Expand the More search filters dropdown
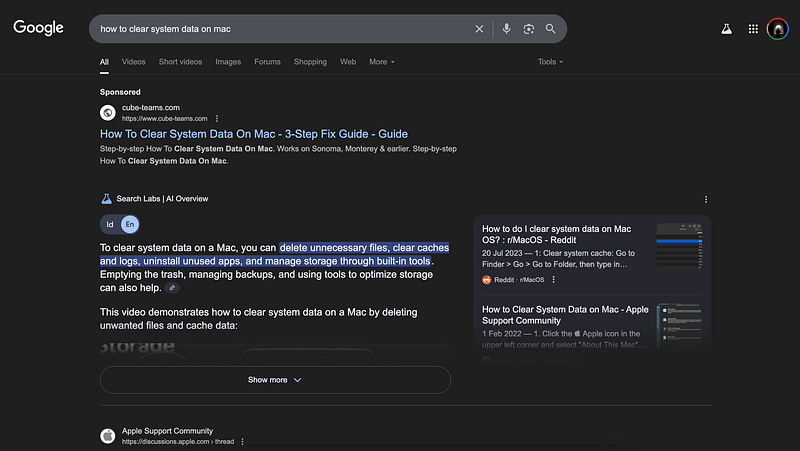 tap(381, 62)
